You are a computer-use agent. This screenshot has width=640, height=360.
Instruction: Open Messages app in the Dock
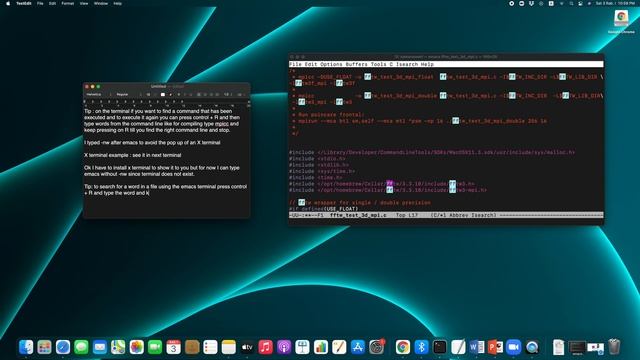(x=81, y=347)
